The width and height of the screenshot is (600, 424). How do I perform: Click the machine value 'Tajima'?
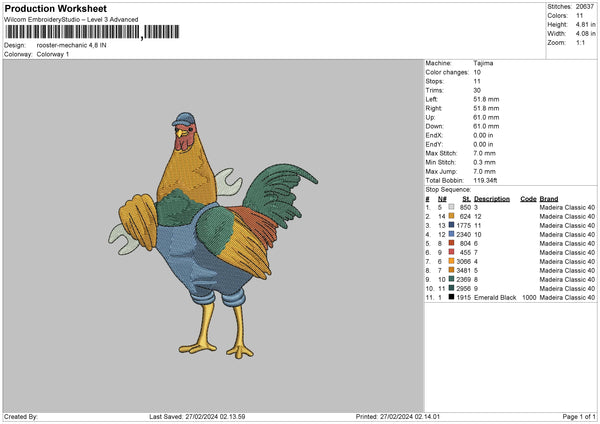[483, 63]
